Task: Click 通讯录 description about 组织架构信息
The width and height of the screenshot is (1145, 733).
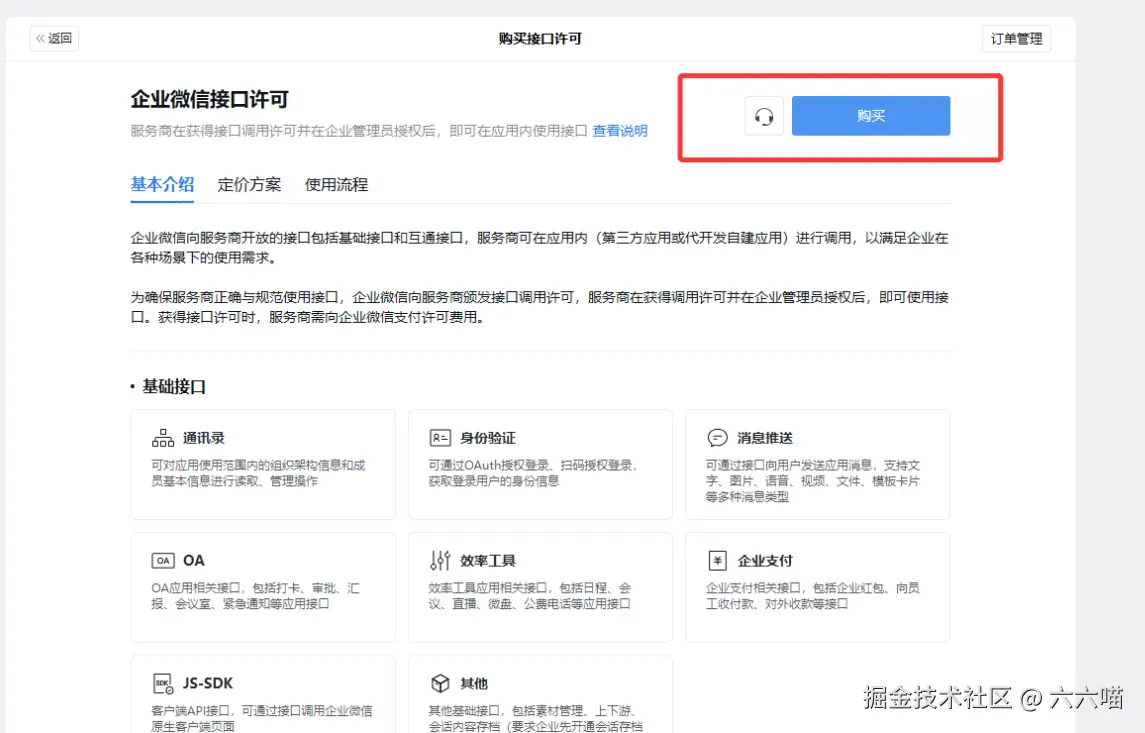Action: (258, 473)
